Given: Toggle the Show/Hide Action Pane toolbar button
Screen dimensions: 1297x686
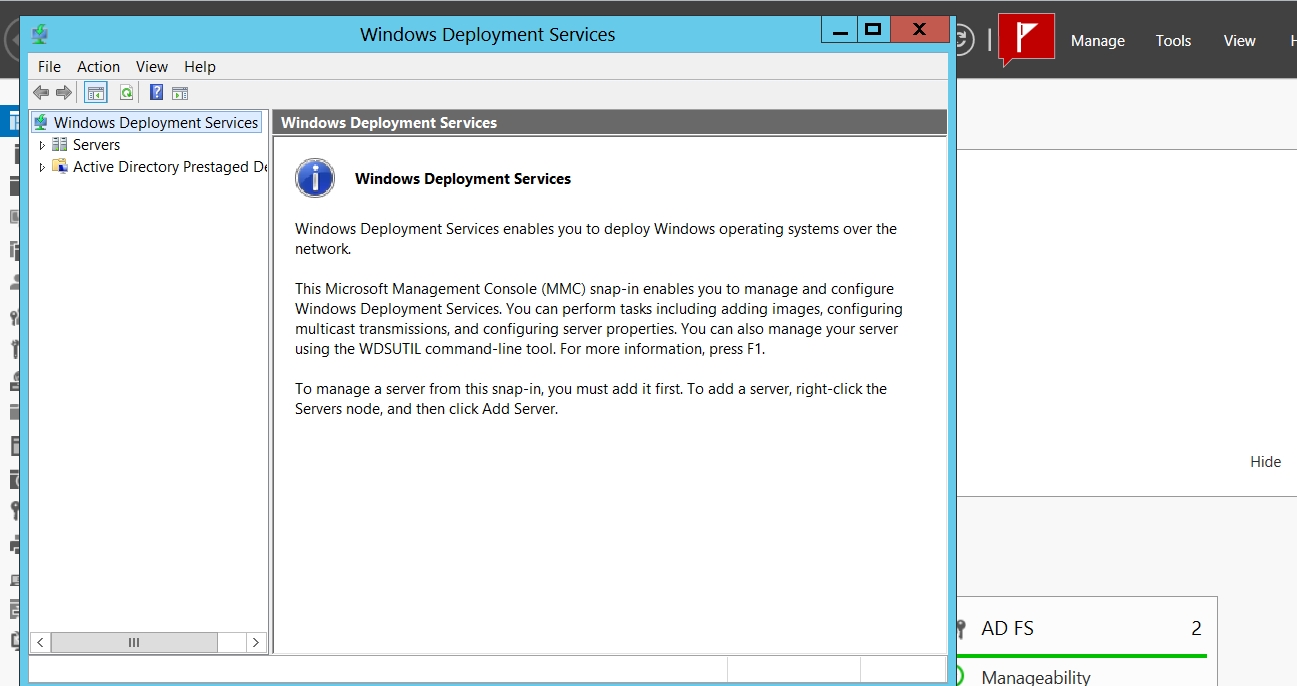Looking at the screenshot, I should 180,93.
